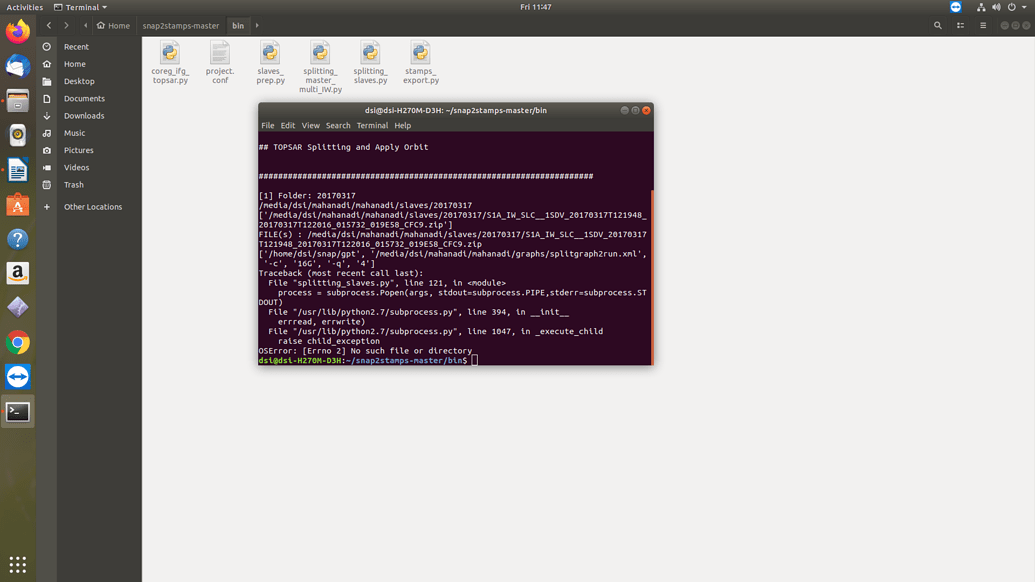Expand the Terminal app menu in top bar

[x=81, y=7]
